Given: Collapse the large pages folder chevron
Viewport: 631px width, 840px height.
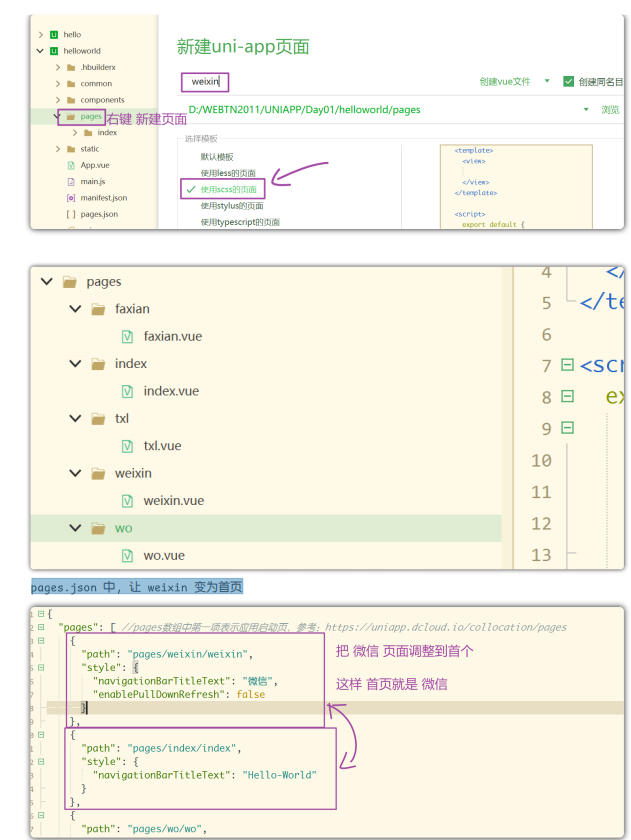Looking at the screenshot, I should tap(47, 281).
